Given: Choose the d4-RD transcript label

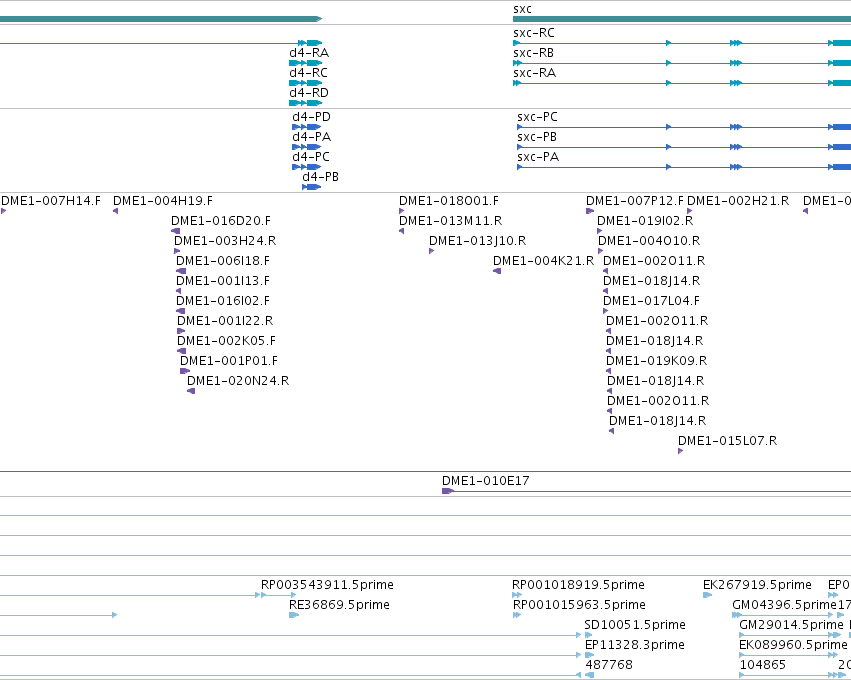Looking at the screenshot, I should [309, 93].
